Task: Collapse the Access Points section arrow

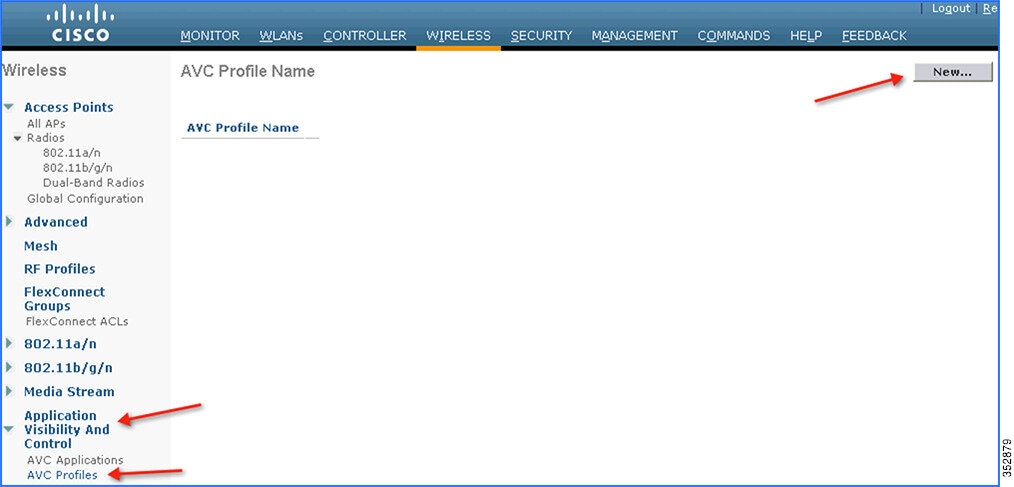Action: 9,107
